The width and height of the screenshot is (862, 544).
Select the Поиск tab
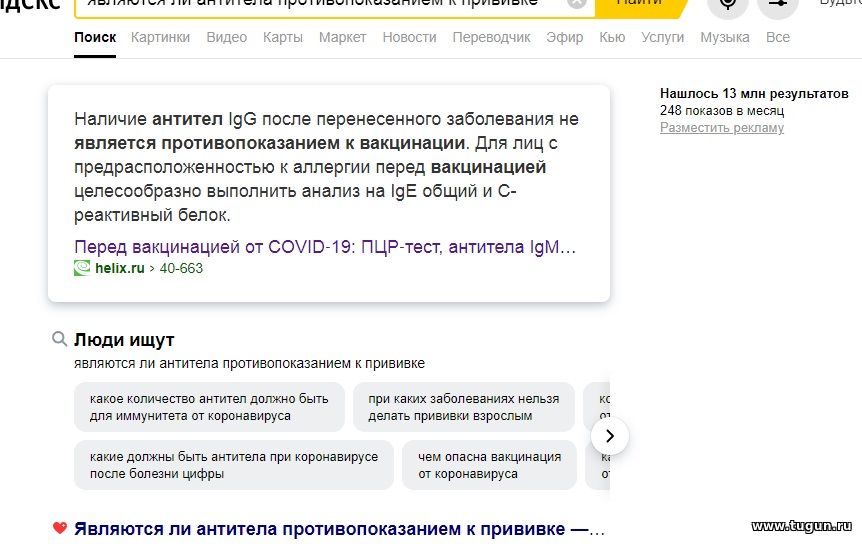(95, 37)
